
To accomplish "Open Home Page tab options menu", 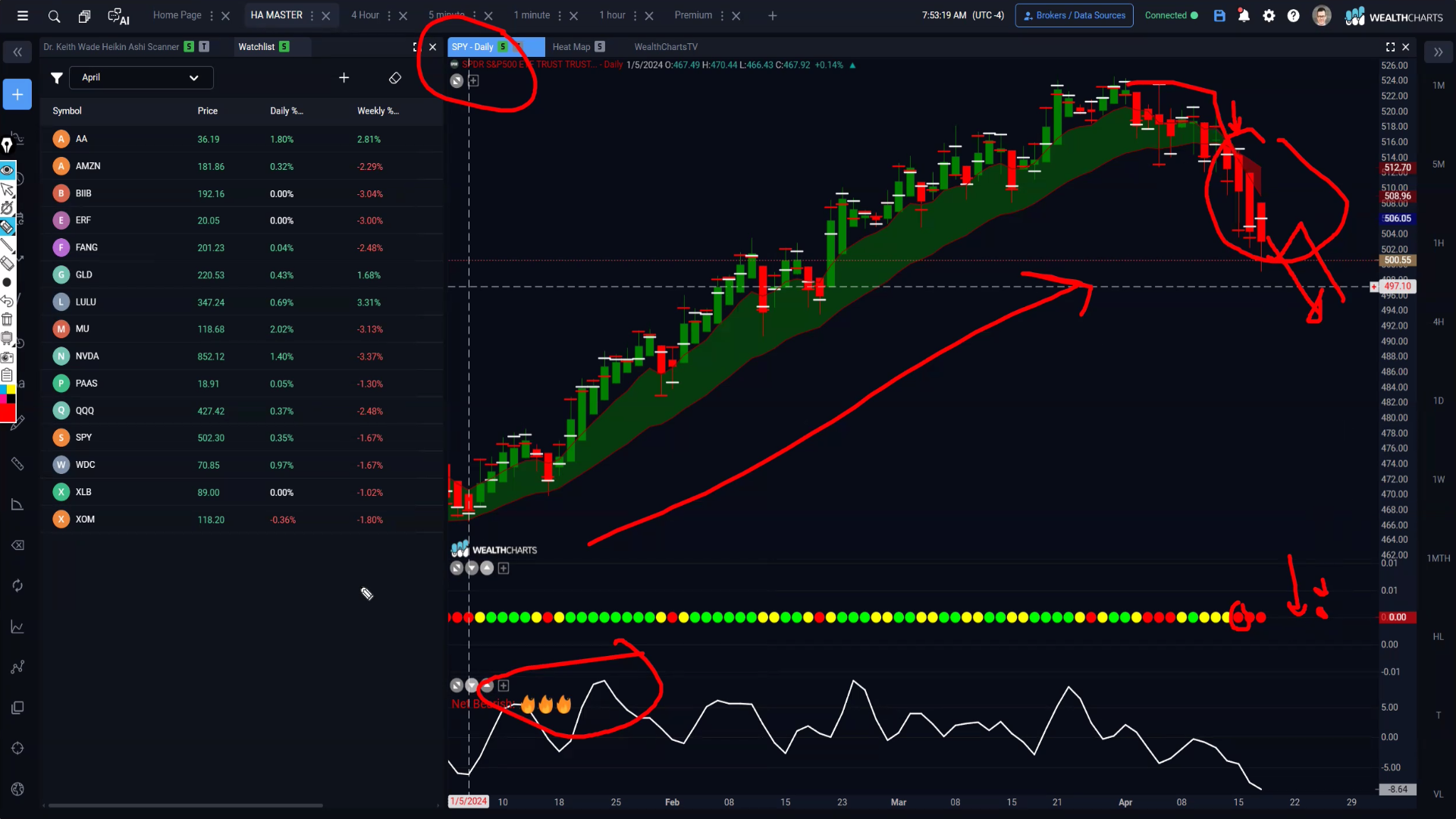I will 212,16.
